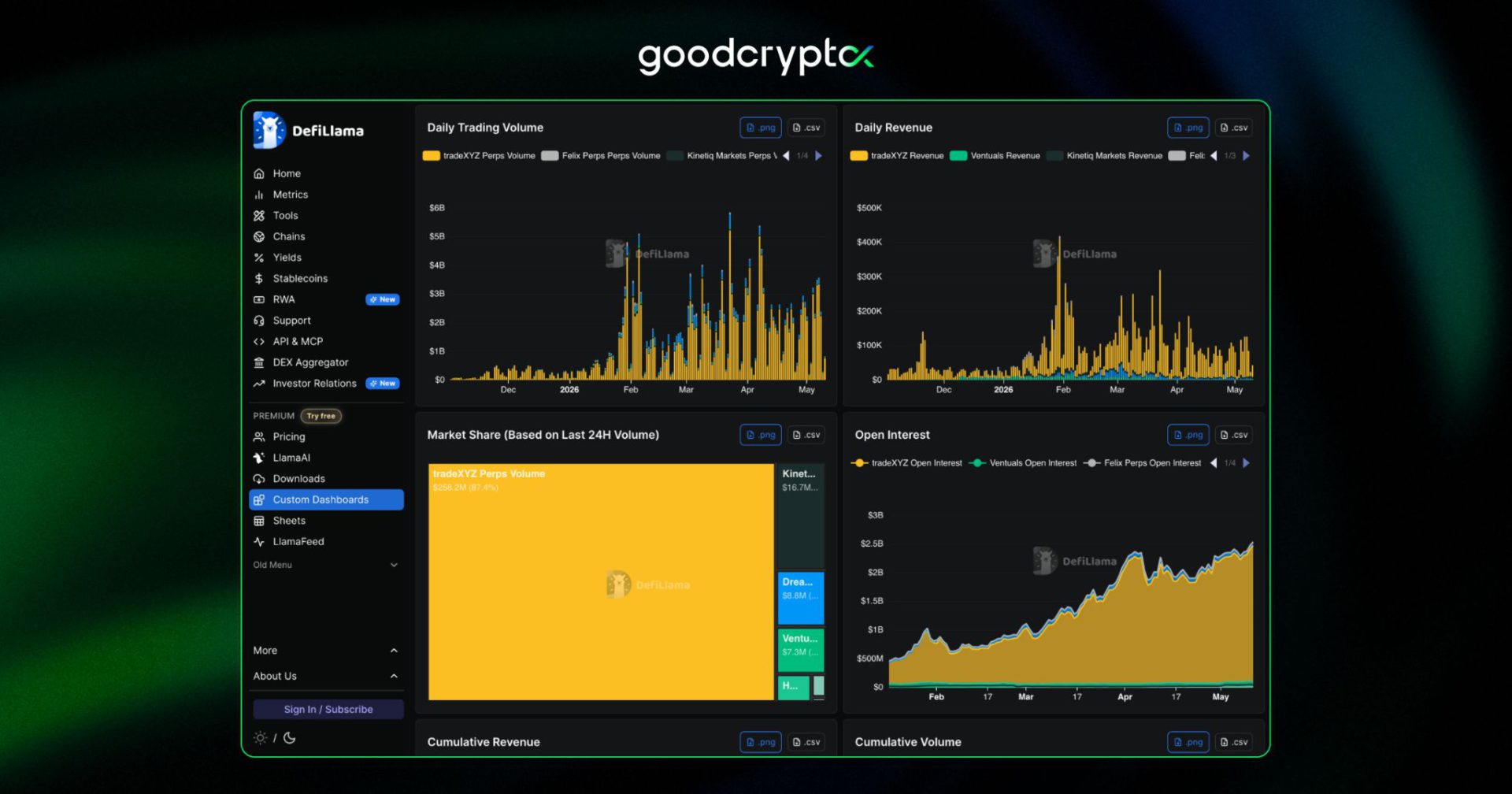
Task: Previous legend page in Daily Revenue
Action: tap(1214, 156)
